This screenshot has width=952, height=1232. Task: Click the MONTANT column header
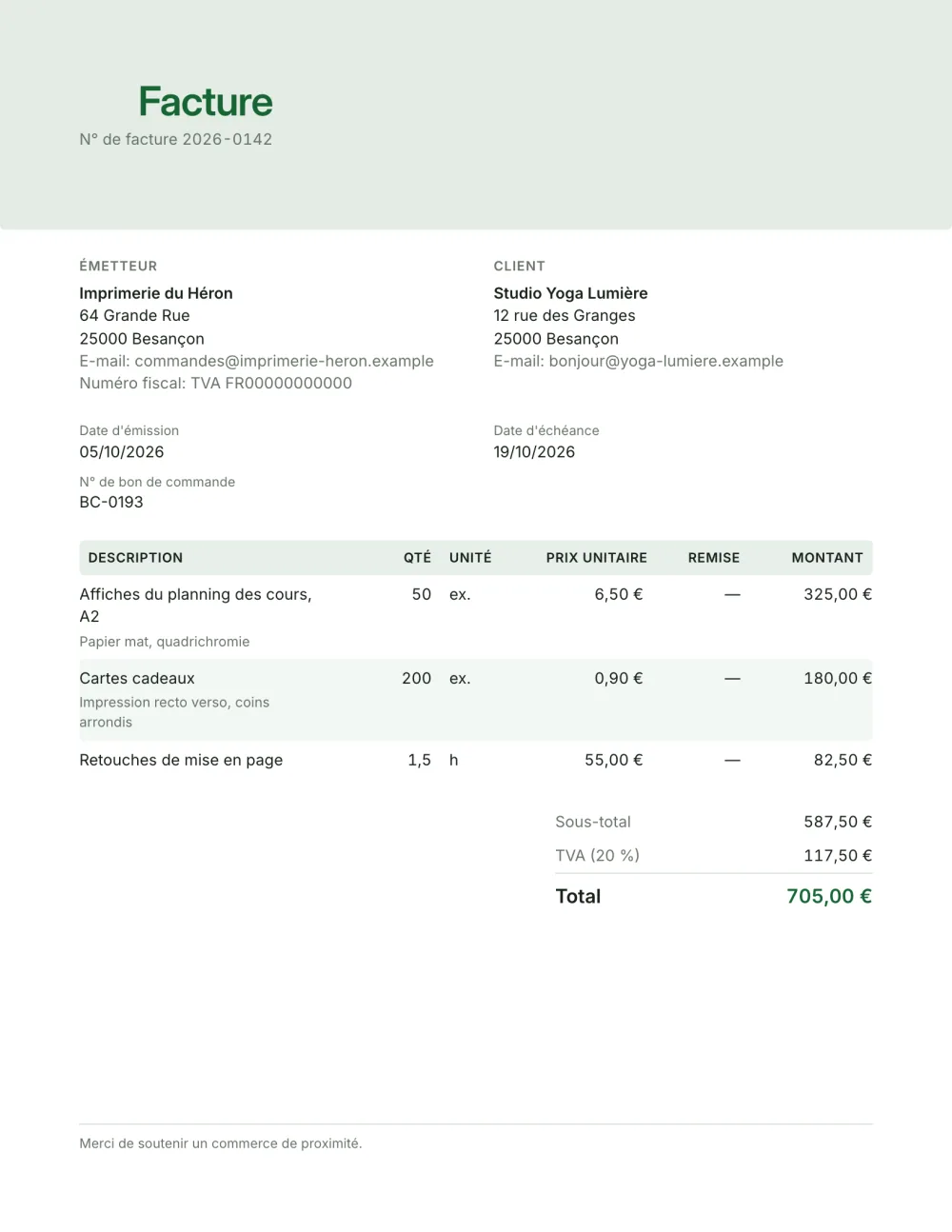pos(827,558)
